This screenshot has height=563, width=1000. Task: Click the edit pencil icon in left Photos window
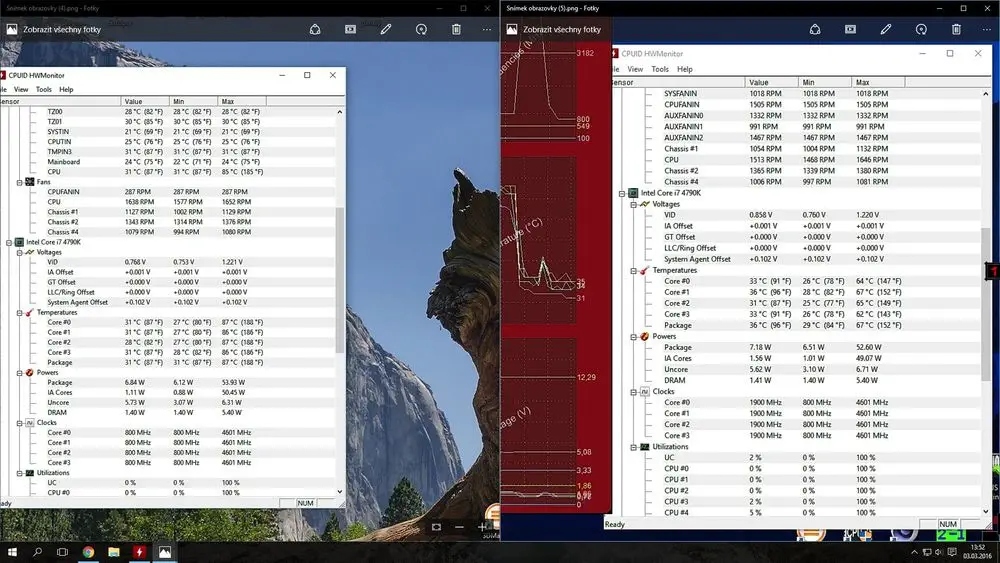coord(386,29)
